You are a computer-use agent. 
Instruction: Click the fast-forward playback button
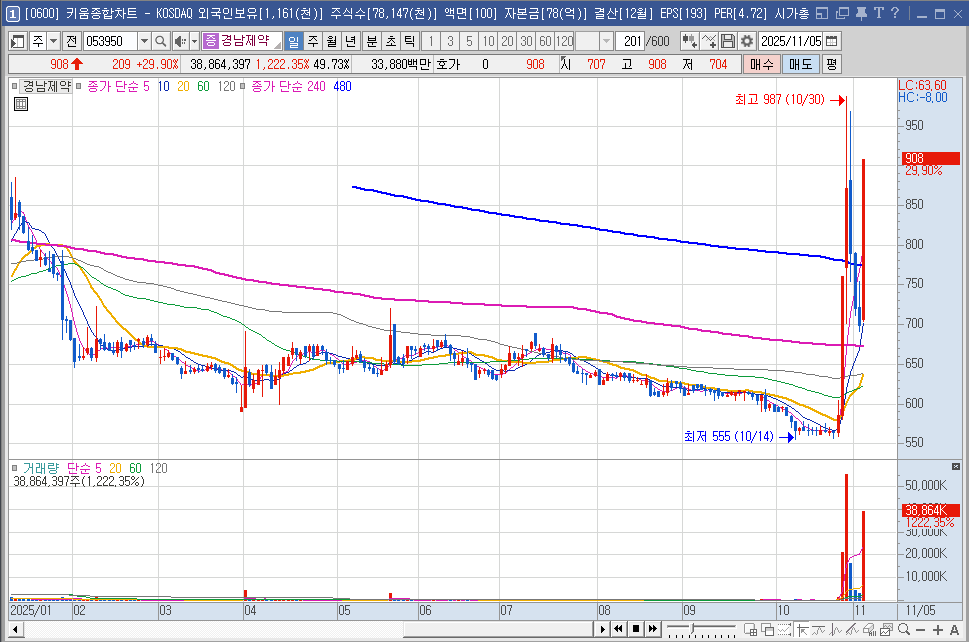coord(653,630)
